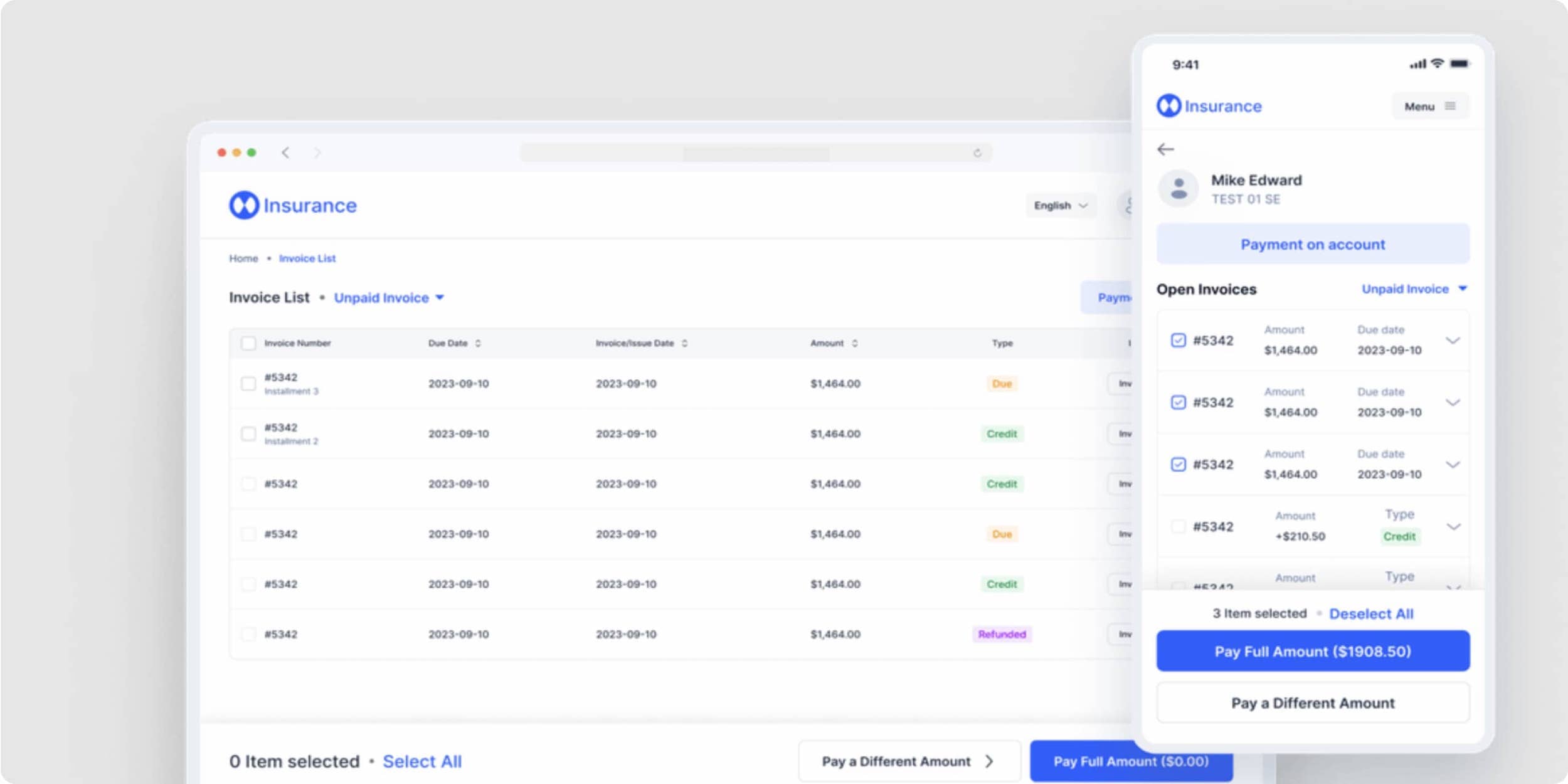Check the mobile status bar Wi-Fi icon
The height and width of the screenshot is (784, 1568).
pos(1438,63)
